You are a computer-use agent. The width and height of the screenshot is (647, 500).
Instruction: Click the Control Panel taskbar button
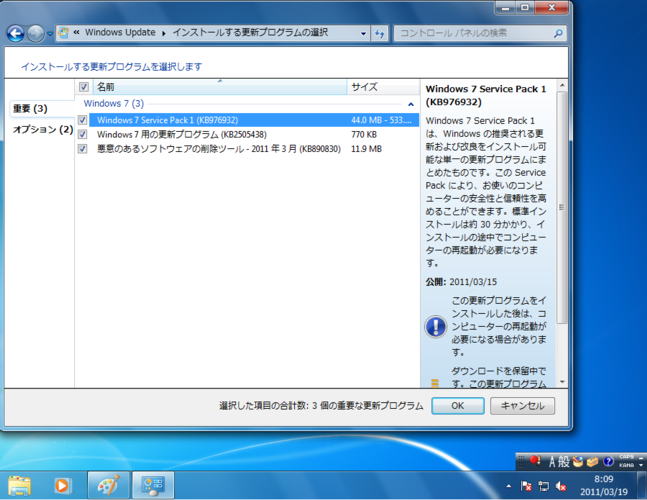pos(153,485)
